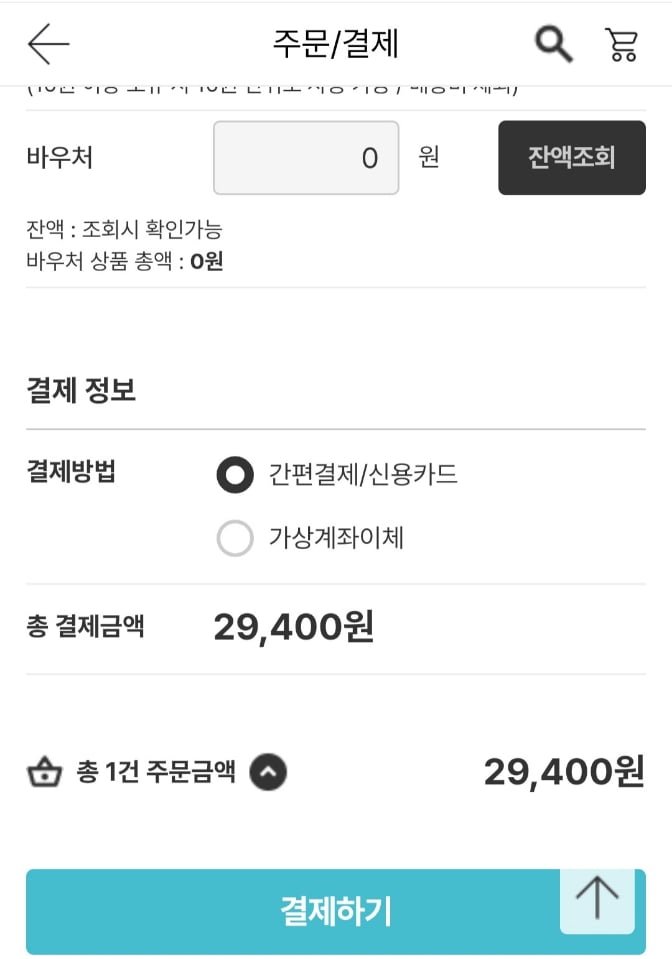Go back using the left arrow
Viewport: 672px width, 959px height.
point(48,44)
